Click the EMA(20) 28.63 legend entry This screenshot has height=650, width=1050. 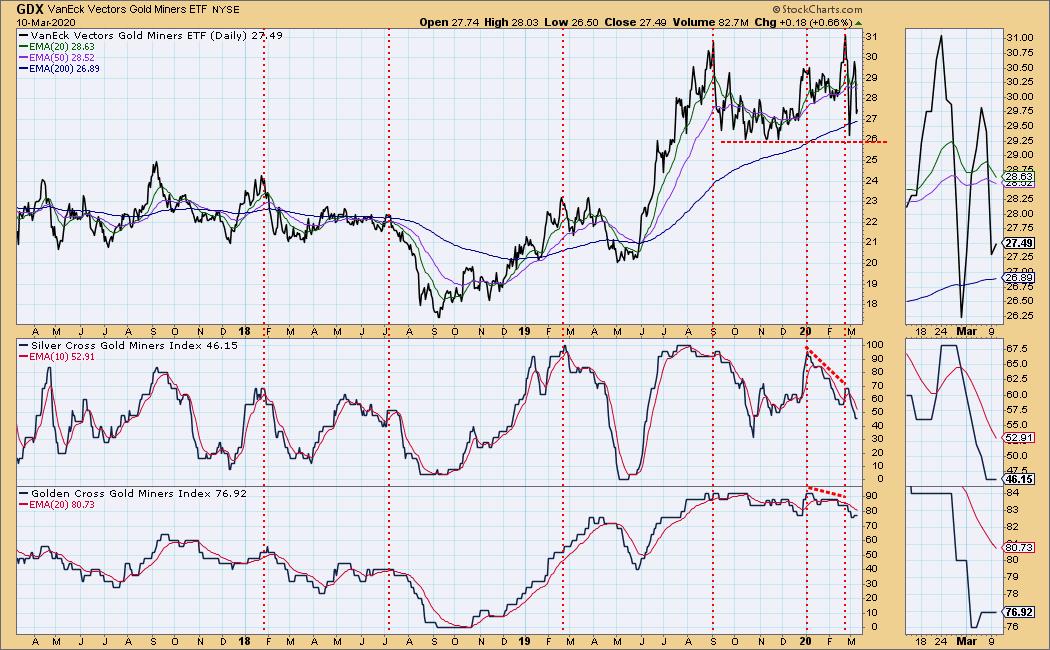click(x=62, y=47)
